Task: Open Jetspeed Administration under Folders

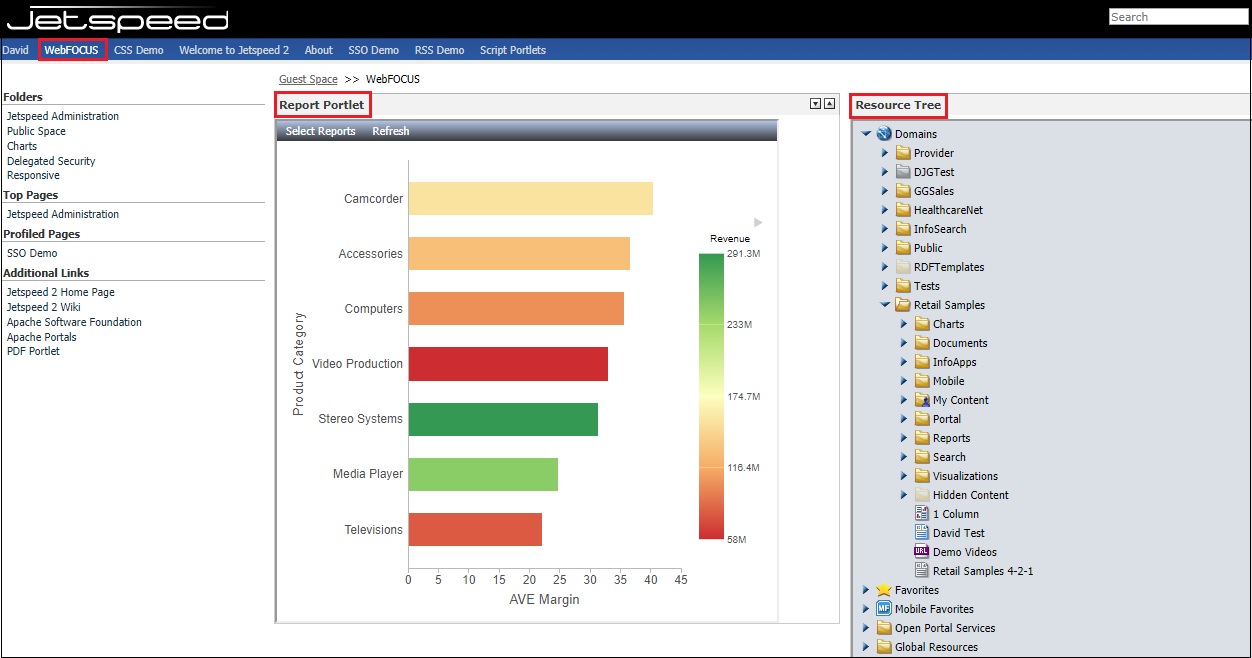Action: tap(63, 116)
